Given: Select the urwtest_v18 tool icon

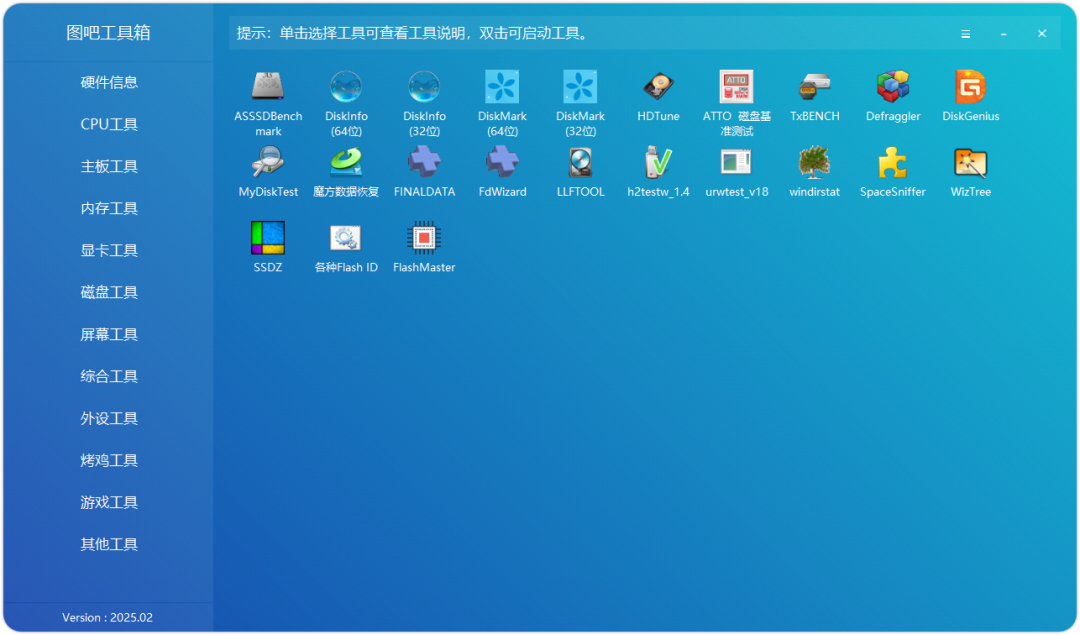Looking at the screenshot, I should [x=736, y=163].
